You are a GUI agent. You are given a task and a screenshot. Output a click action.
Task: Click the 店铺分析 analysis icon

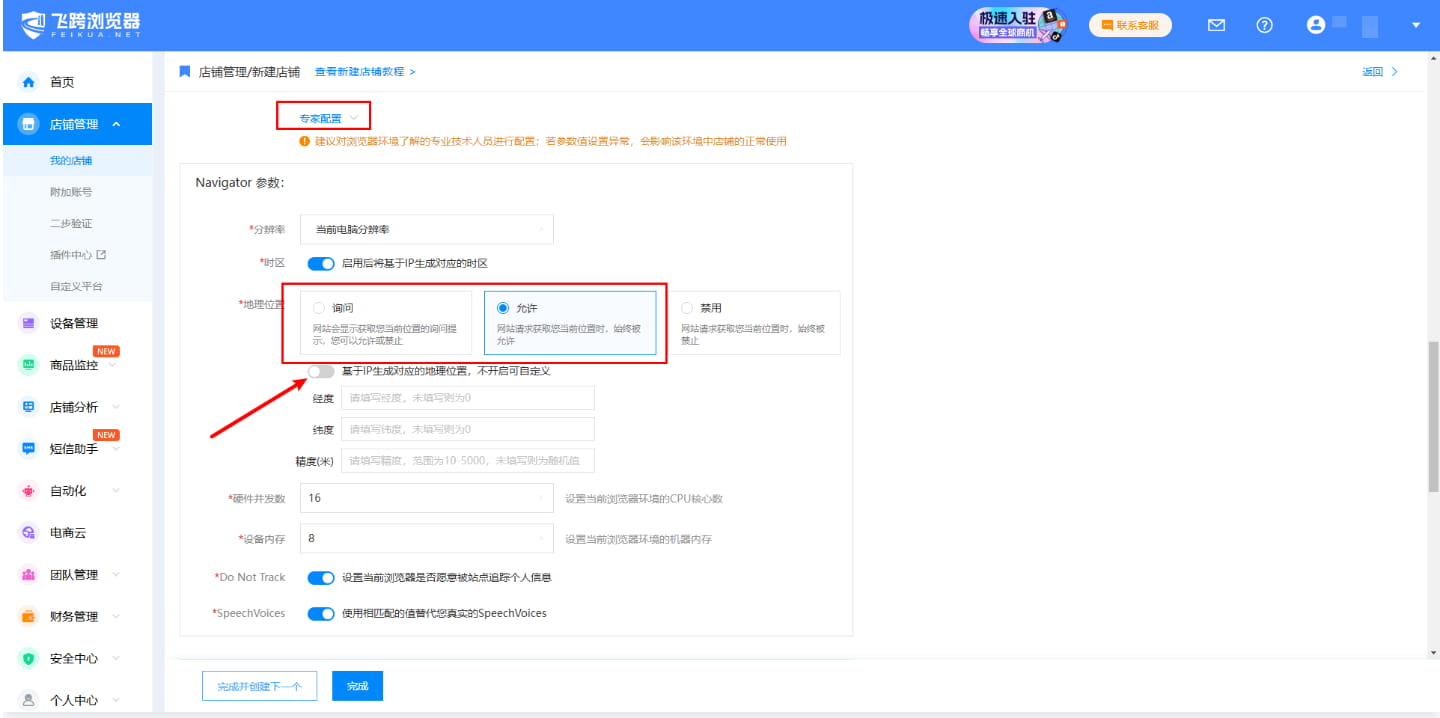tap(30, 406)
